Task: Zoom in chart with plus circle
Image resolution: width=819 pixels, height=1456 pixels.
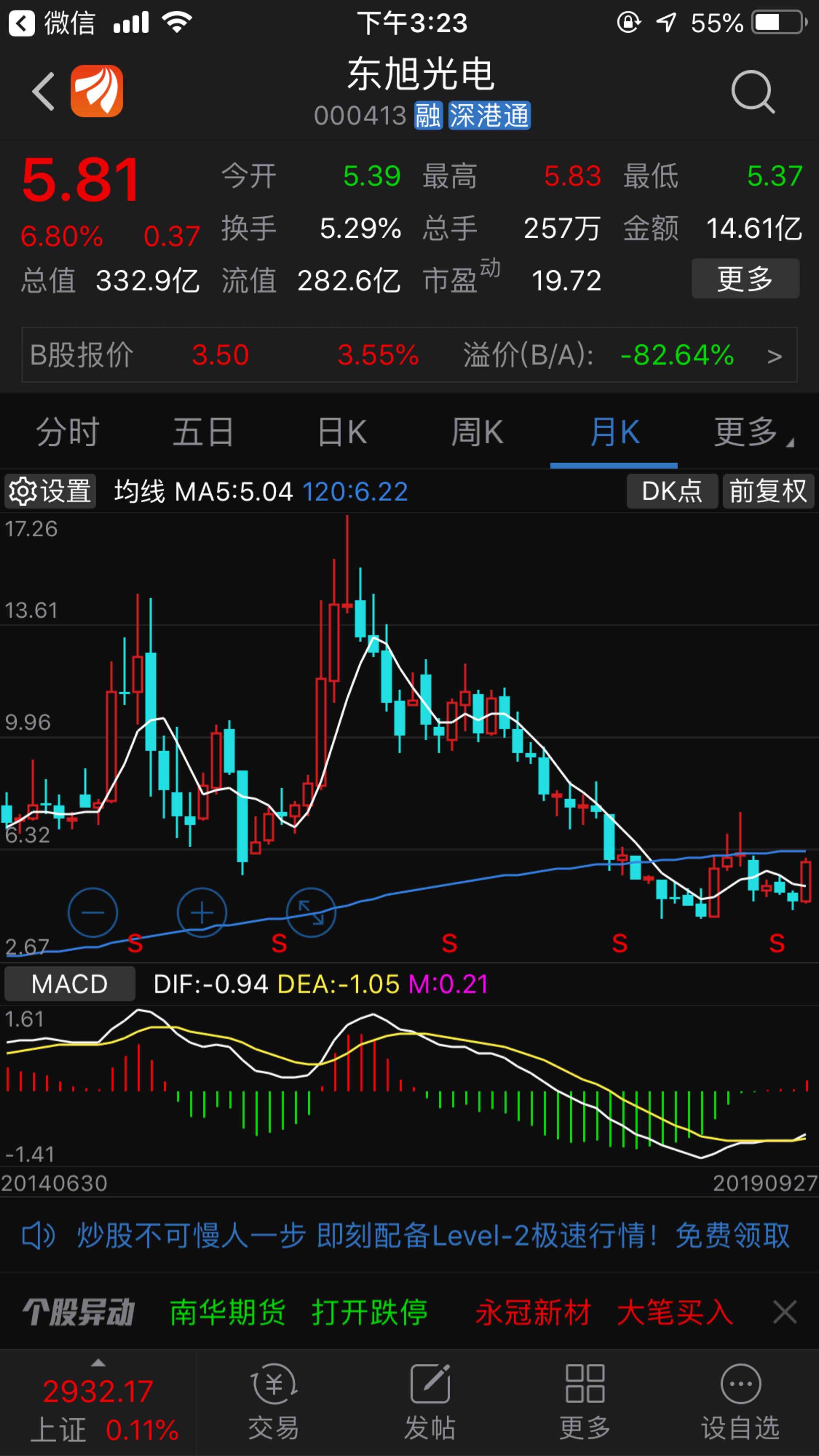Action: tap(202, 912)
